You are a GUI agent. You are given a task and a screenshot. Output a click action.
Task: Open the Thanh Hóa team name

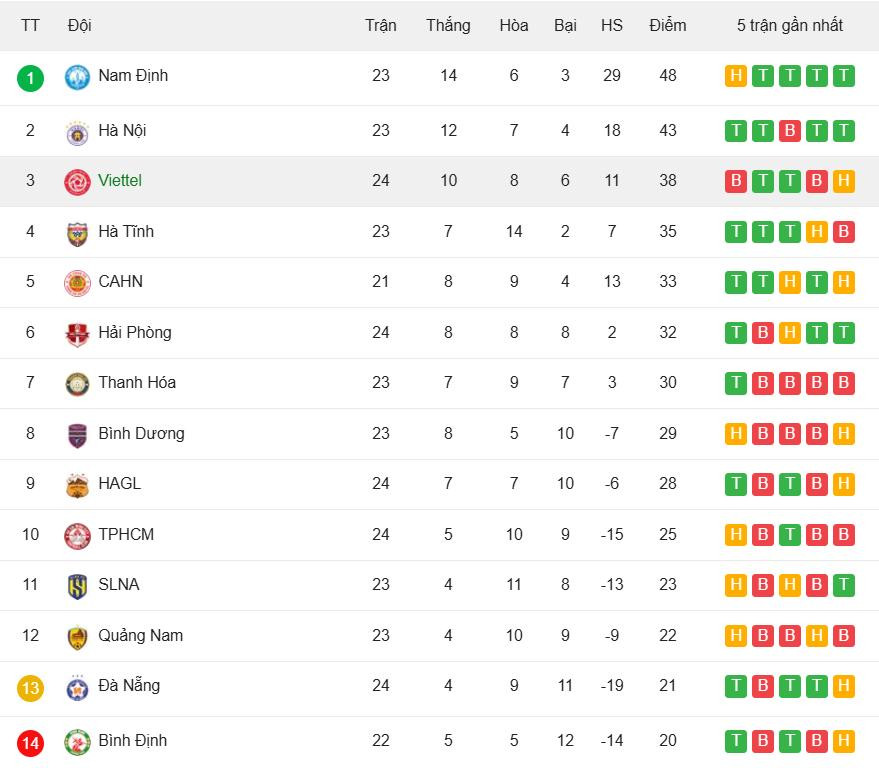(x=135, y=383)
